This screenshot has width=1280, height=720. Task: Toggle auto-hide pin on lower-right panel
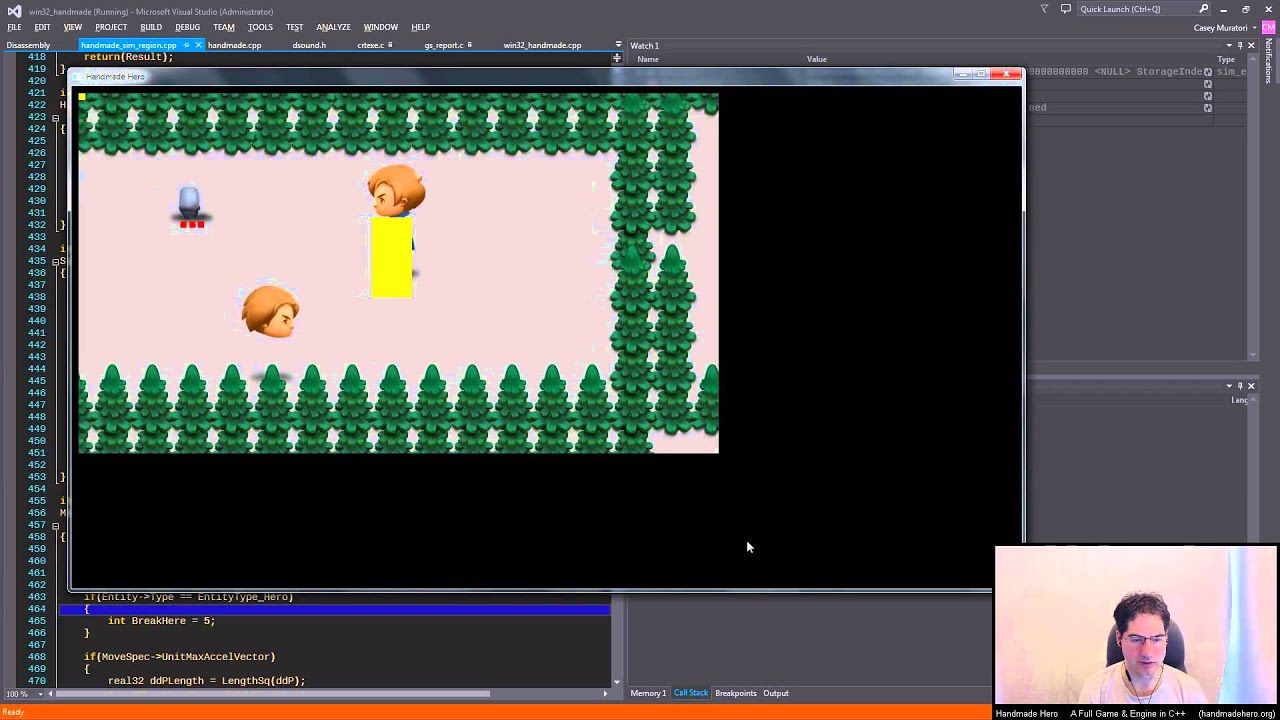click(x=1240, y=386)
